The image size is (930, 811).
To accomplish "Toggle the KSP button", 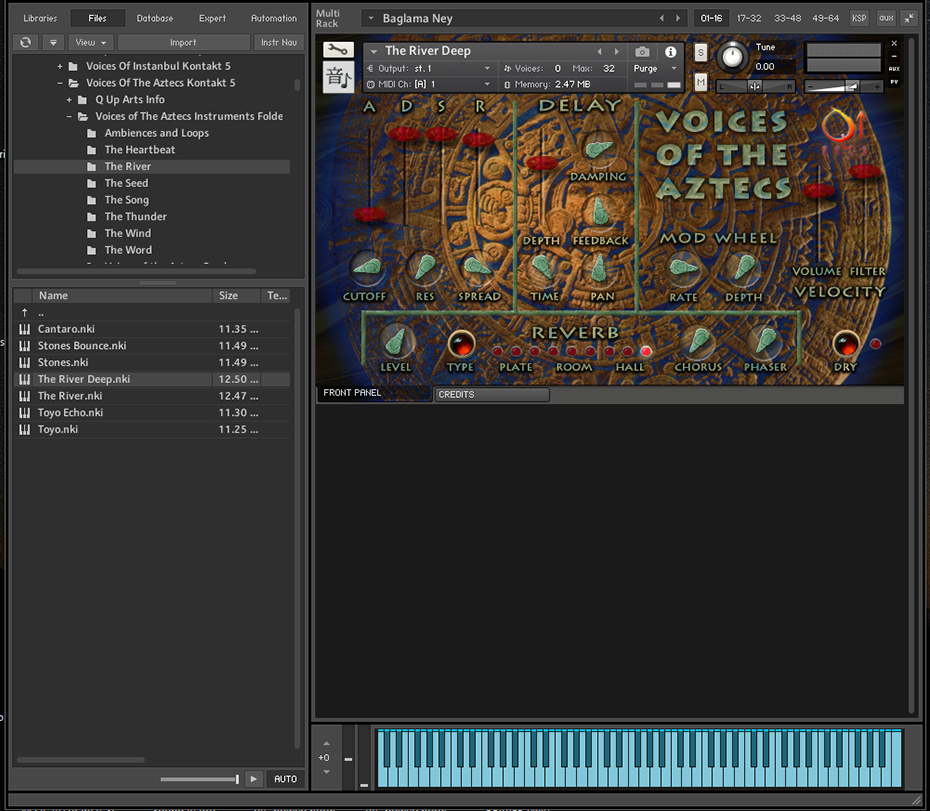I will [x=858, y=18].
